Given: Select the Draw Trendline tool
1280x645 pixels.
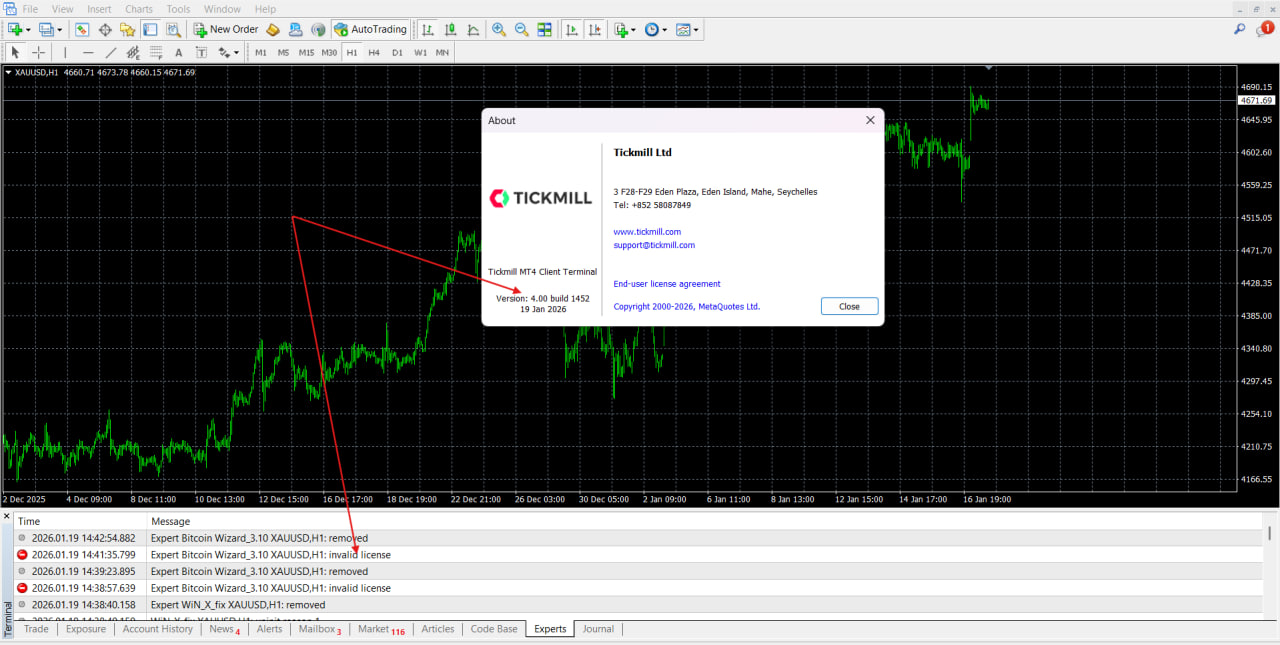Looking at the screenshot, I should click(x=110, y=52).
